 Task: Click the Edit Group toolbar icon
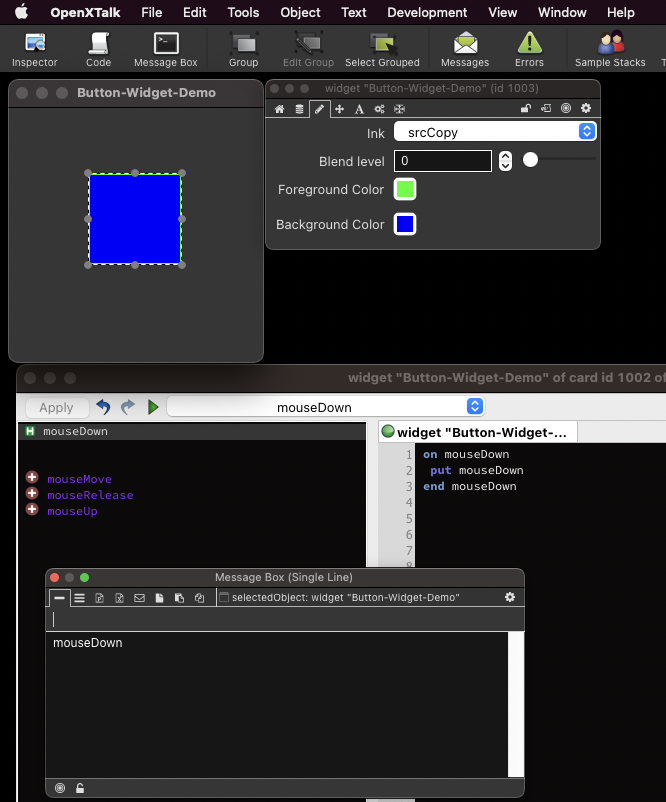(308, 50)
